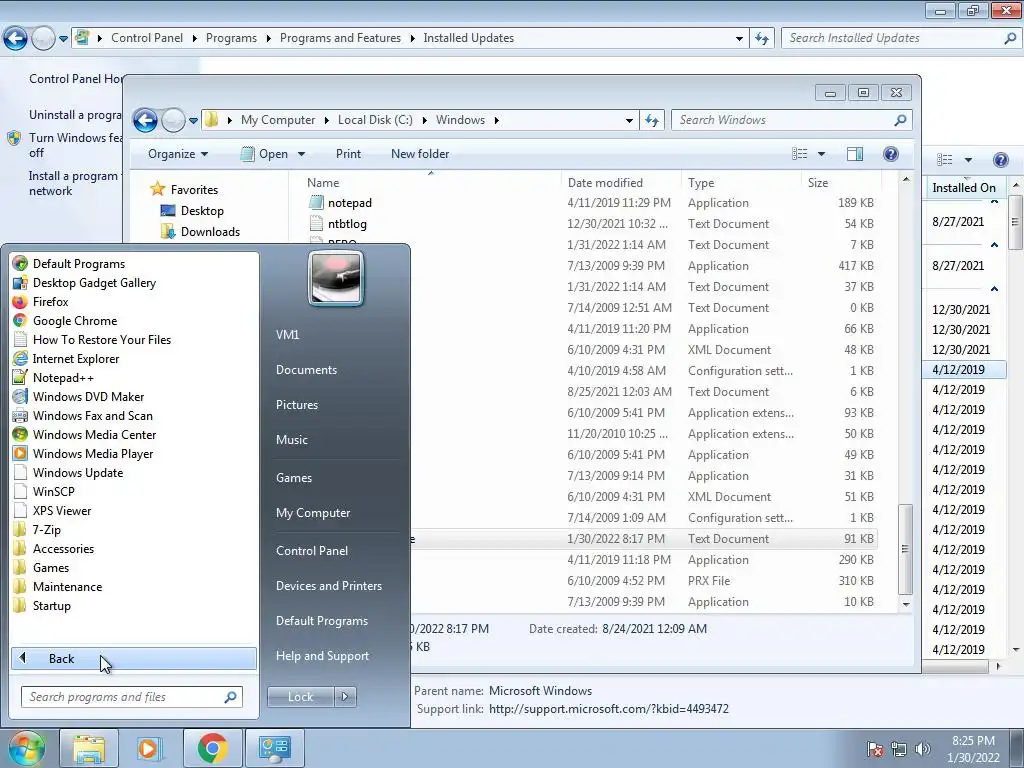Open Pictures from Start menu
This screenshot has height=768, width=1024.
point(296,405)
